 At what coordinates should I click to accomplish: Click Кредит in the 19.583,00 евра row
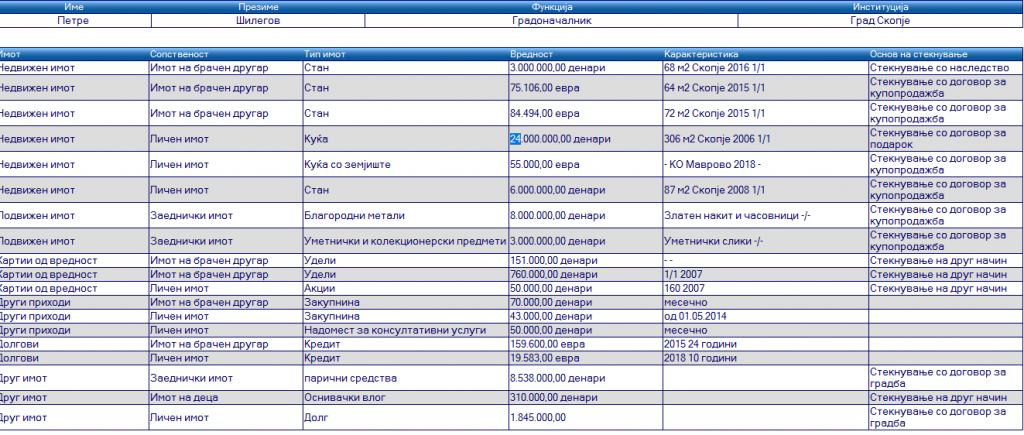(x=406, y=358)
